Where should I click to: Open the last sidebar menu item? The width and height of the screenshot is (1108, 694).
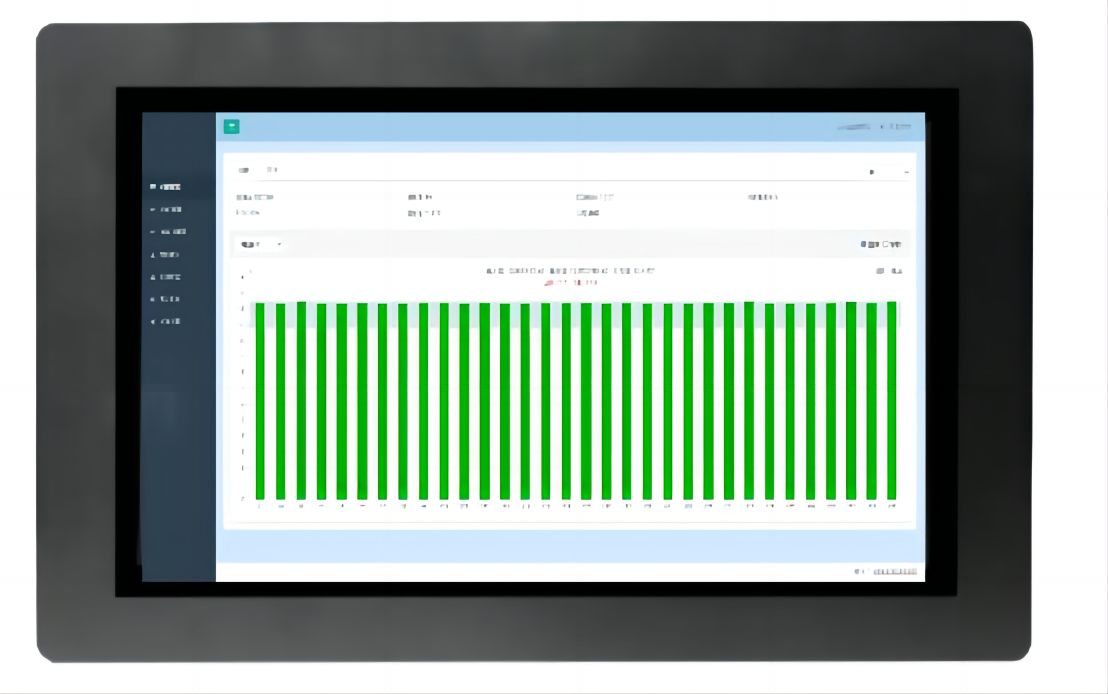(x=170, y=322)
